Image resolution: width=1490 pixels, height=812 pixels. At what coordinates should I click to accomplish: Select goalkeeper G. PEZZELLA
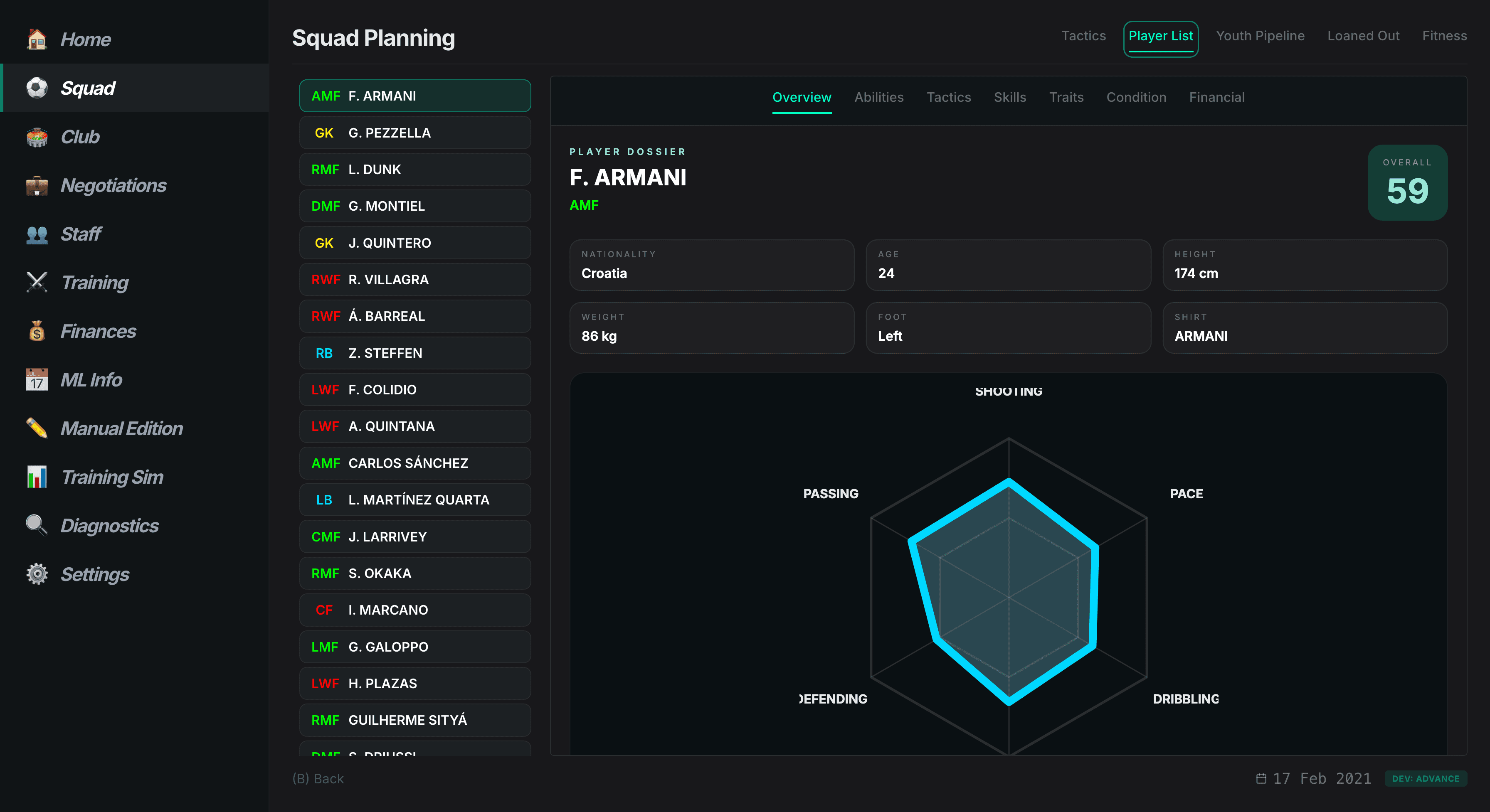(415, 133)
